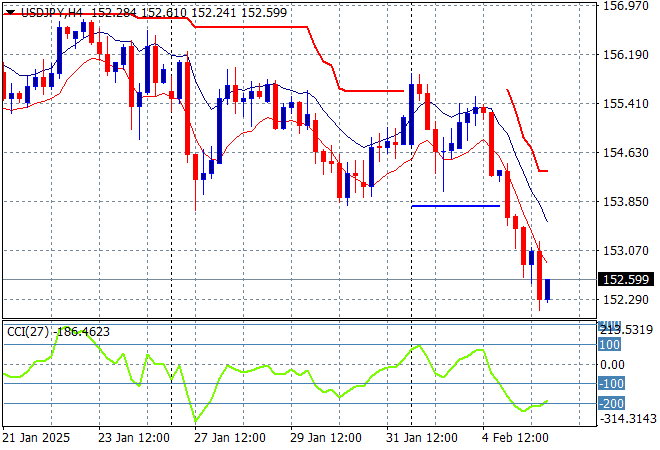Click the 153.070 price axis value
The height and width of the screenshot is (450, 660).
point(626,250)
